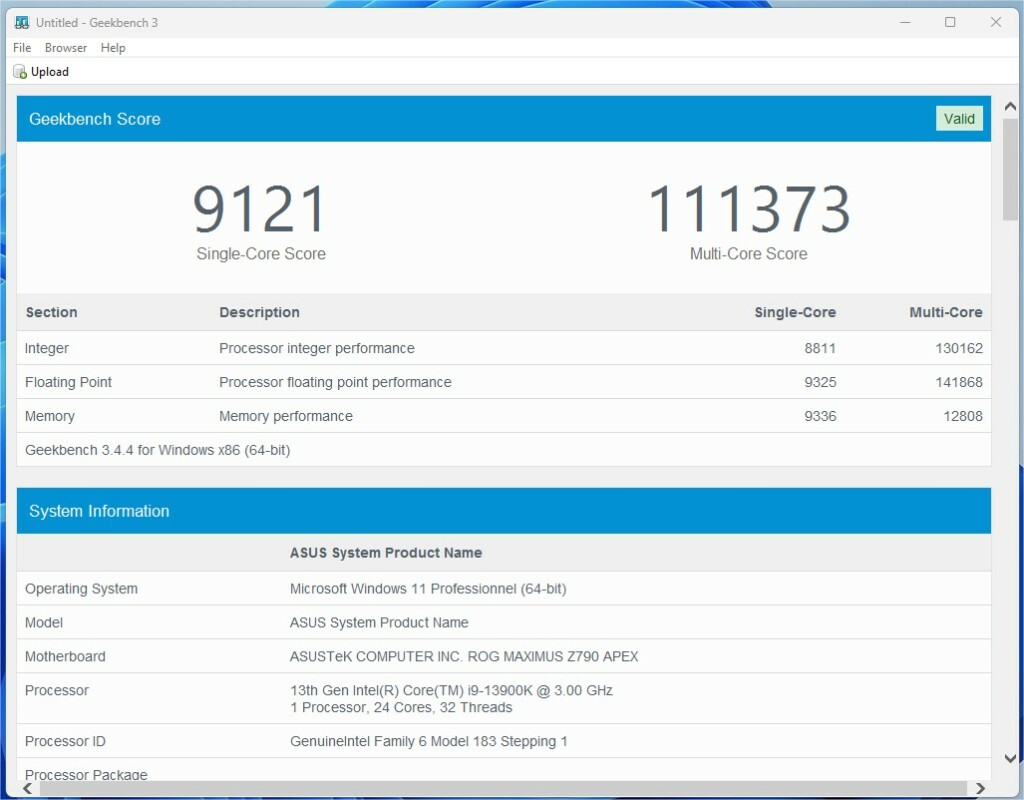The width and height of the screenshot is (1024, 800).
Task: Click the Upload toolbar button
Action: tap(40, 72)
